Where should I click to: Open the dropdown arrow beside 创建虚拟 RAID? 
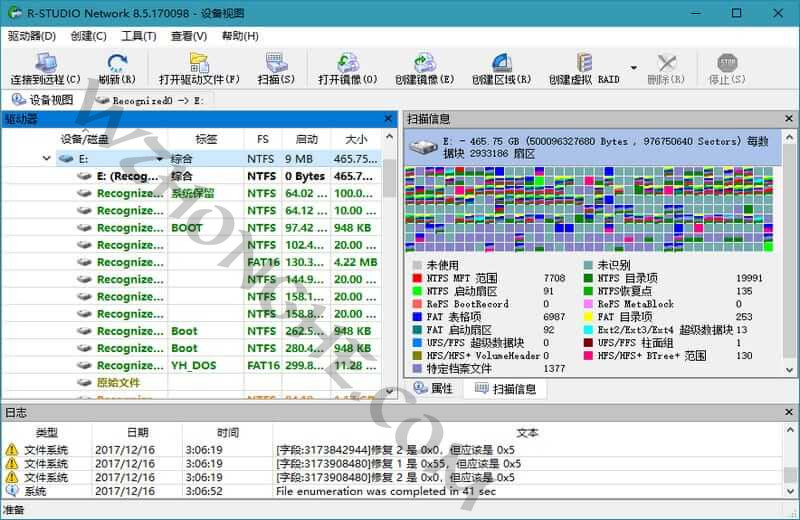coord(634,67)
